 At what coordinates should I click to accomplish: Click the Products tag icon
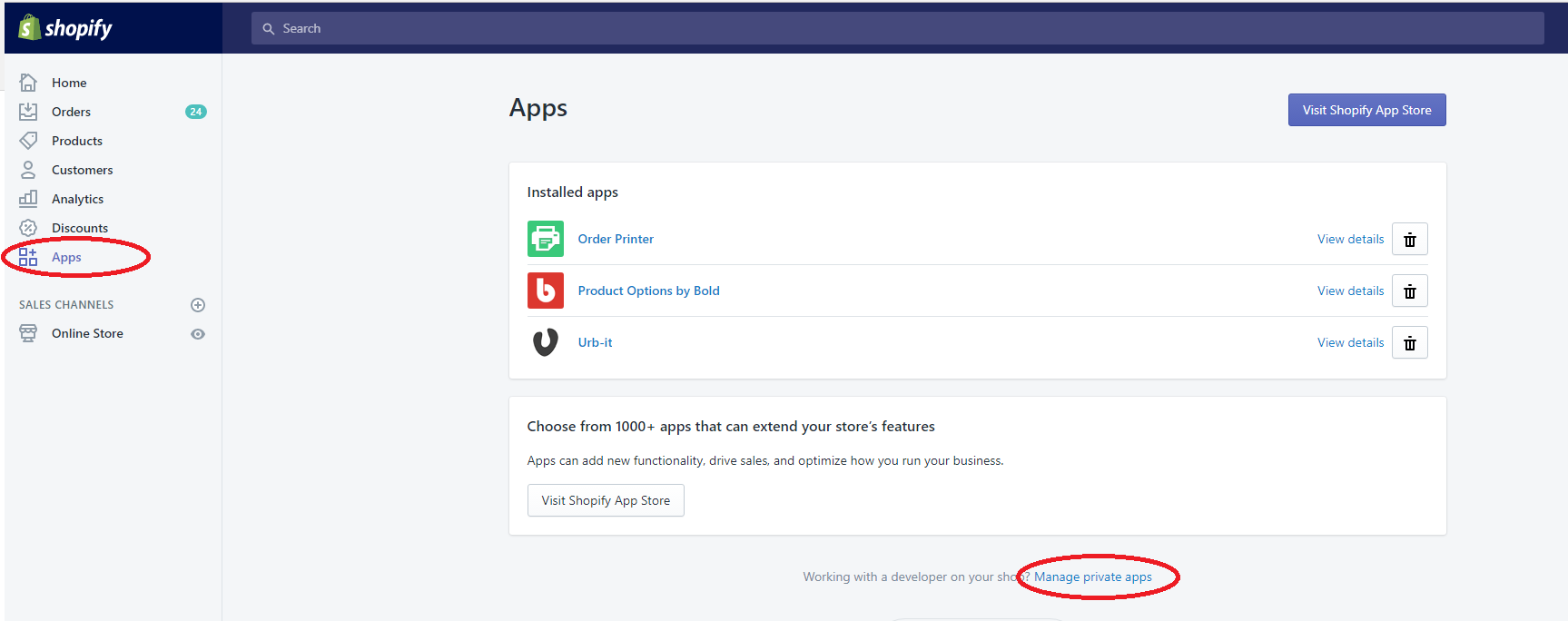click(28, 141)
